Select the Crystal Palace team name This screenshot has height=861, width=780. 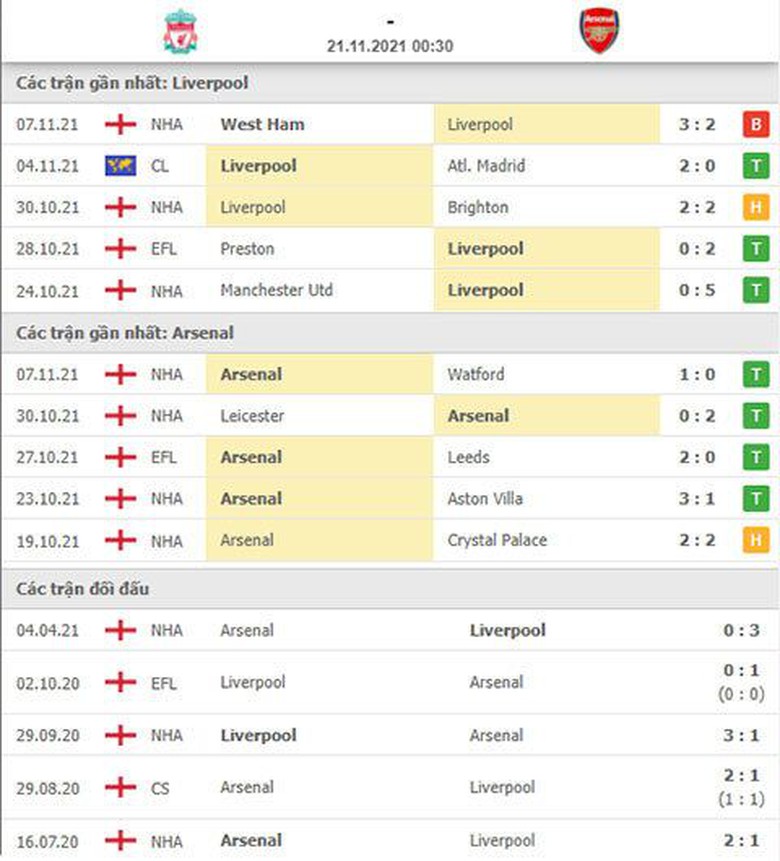click(x=497, y=541)
